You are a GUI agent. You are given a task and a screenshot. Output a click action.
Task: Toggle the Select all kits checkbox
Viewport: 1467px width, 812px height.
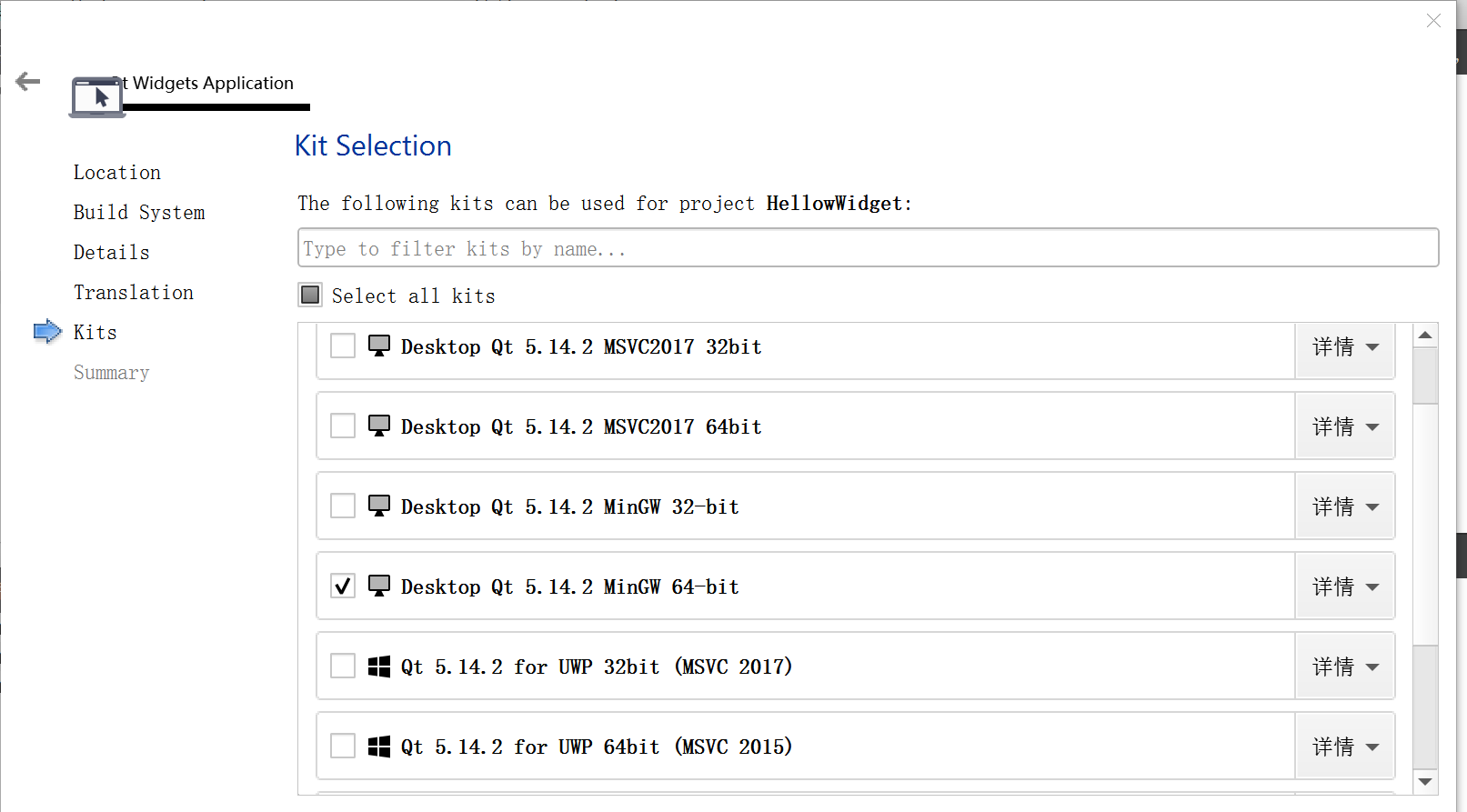310,295
